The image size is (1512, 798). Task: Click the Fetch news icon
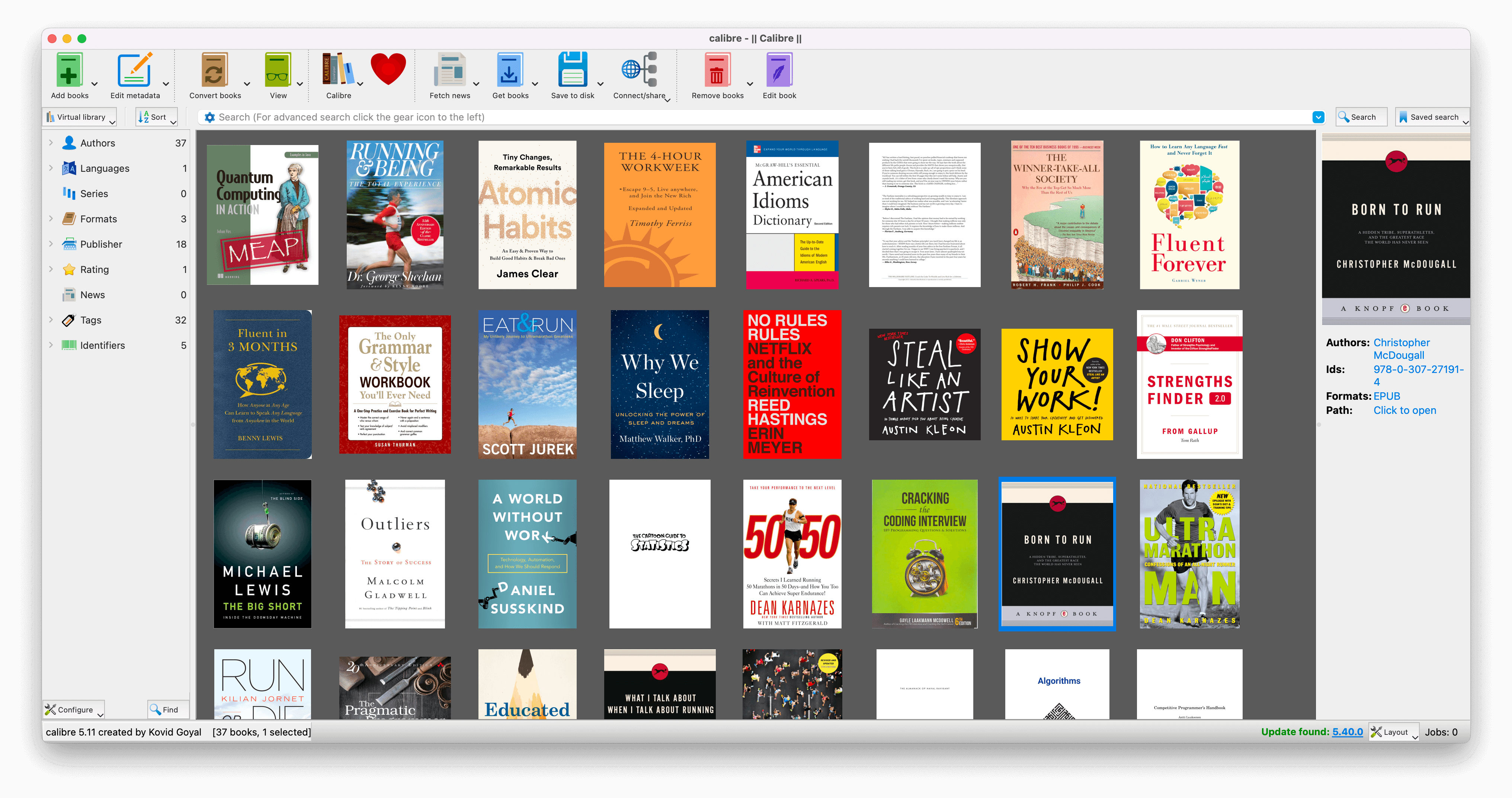(x=449, y=70)
